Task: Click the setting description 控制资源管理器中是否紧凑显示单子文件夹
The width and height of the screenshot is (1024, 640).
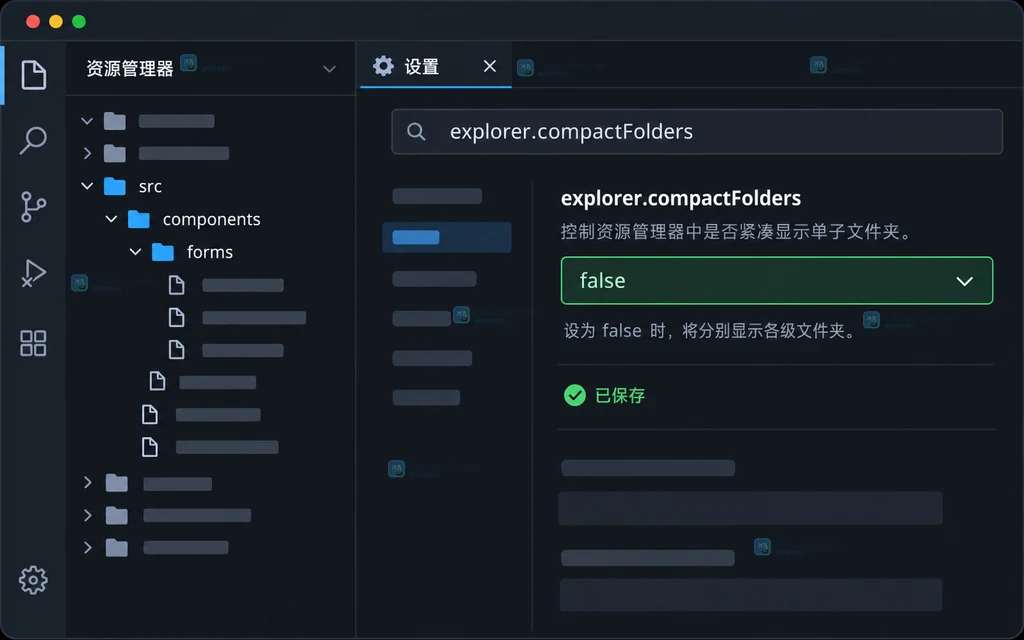Action: [x=738, y=231]
